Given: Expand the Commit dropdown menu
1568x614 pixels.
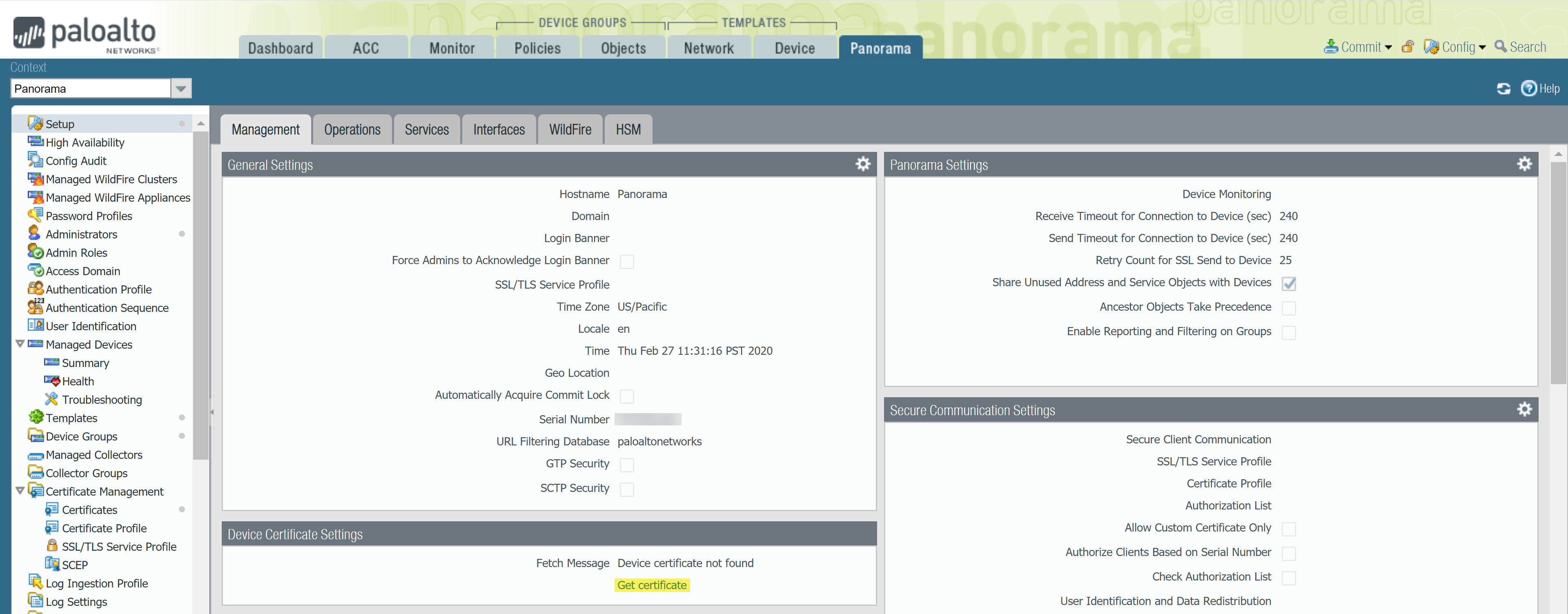Looking at the screenshot, I should click(x=1388, y=47).
